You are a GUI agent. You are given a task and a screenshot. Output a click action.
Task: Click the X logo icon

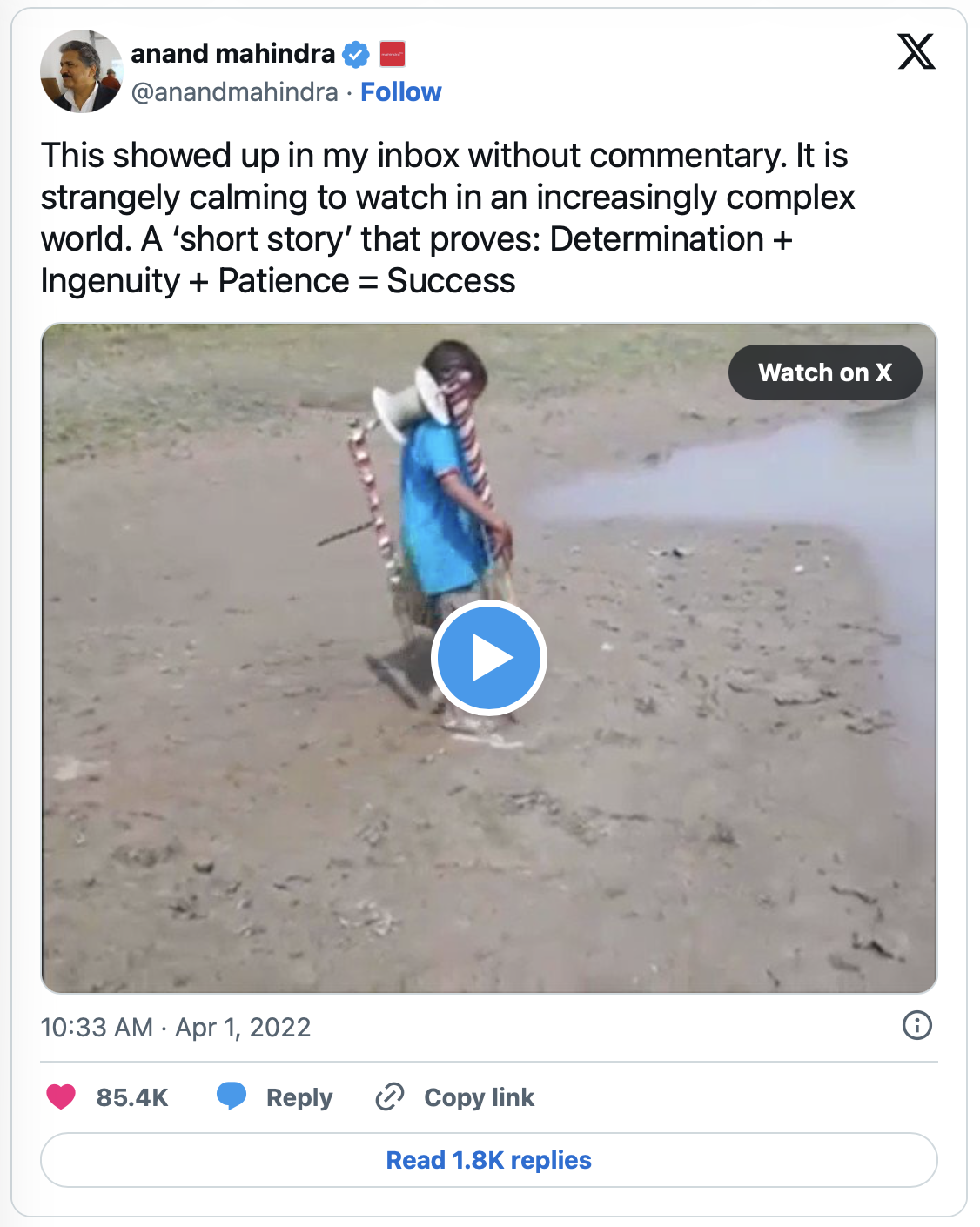pyautogui.click(x=916, y=52)
